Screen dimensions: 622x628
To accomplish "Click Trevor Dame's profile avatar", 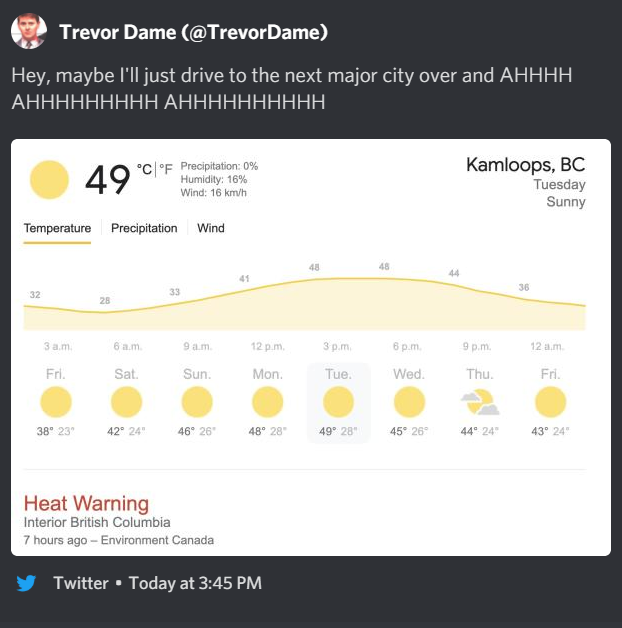I will (29, 31).
